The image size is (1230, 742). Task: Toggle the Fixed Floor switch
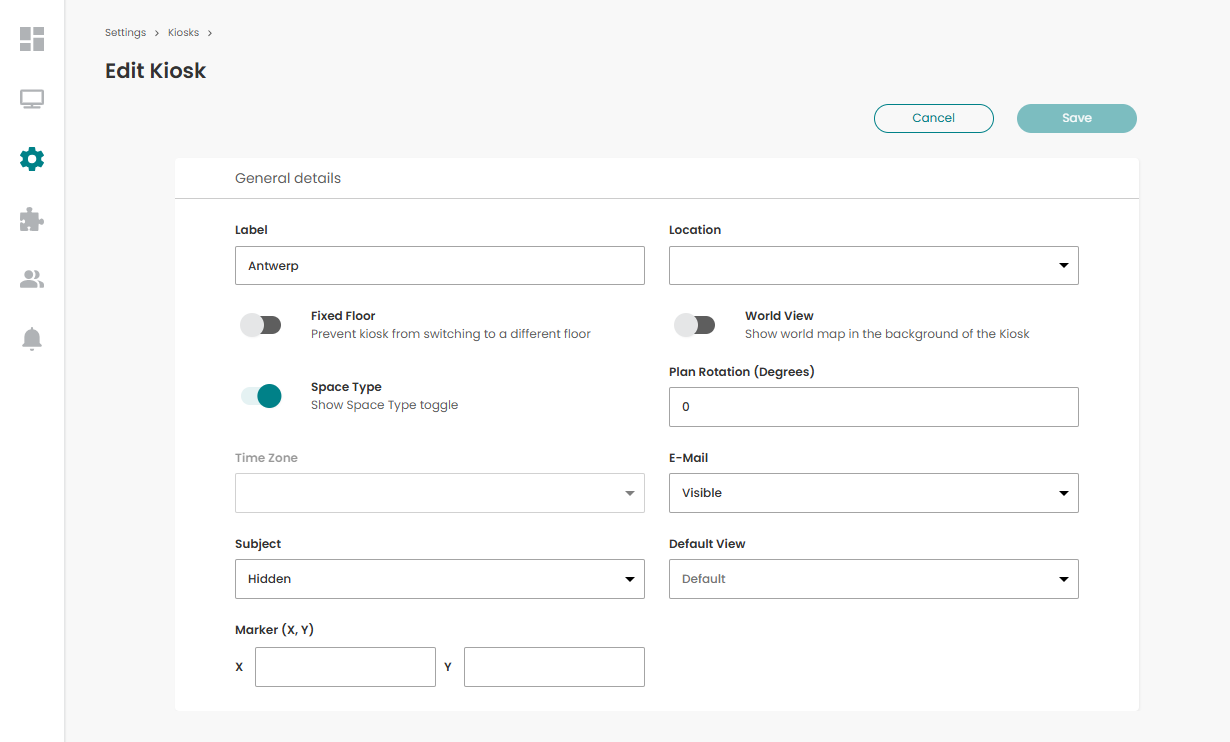click(x=261, y=325)
